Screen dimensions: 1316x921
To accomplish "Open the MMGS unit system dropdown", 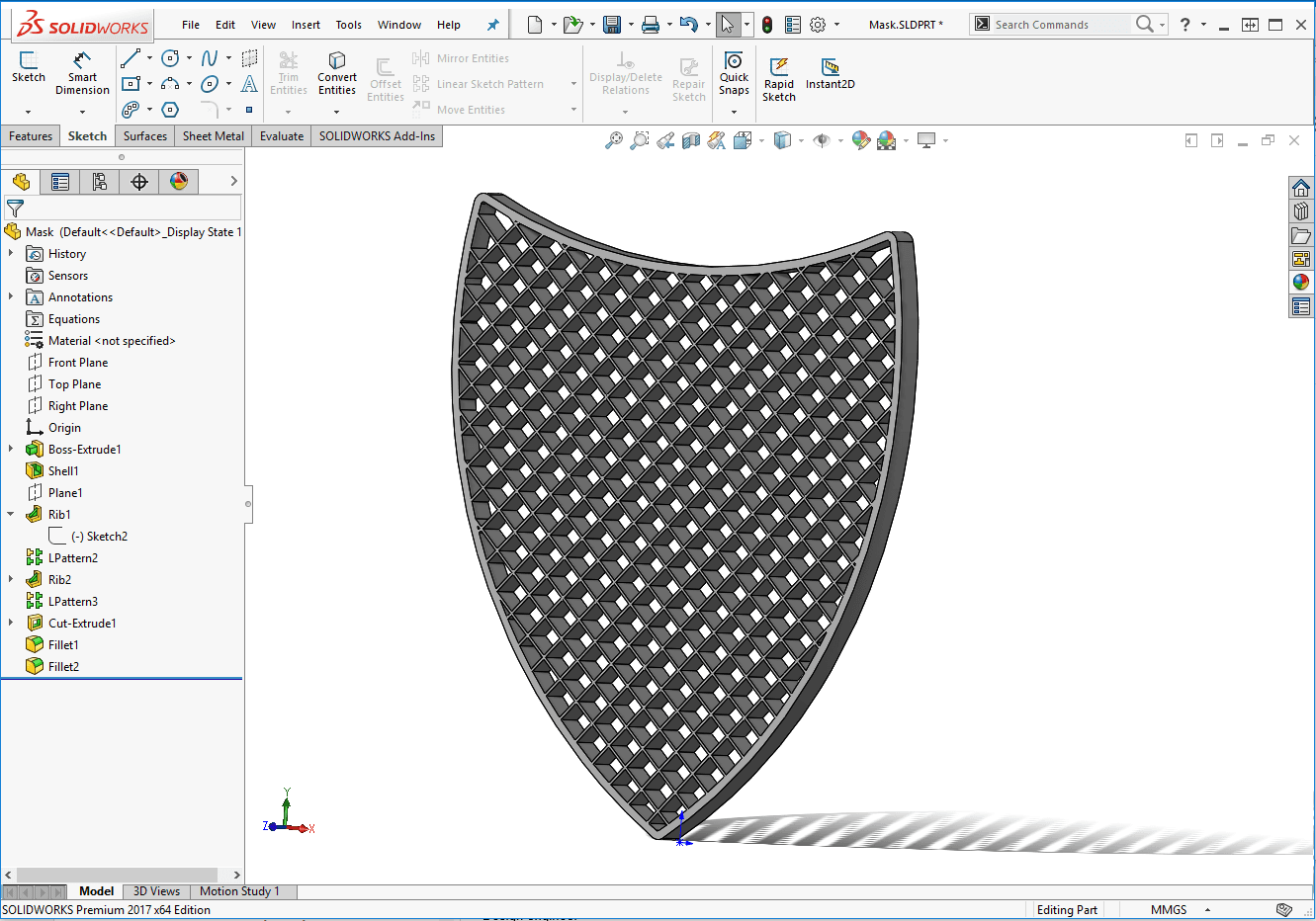I will [x=1207, y=910].
